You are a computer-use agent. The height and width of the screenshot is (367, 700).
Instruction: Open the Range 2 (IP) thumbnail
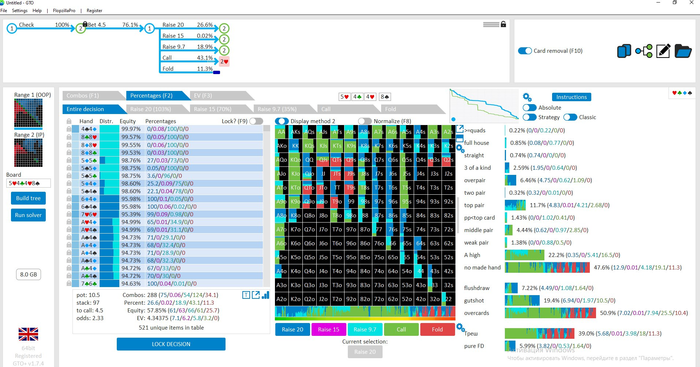click(x=28, y=153)
